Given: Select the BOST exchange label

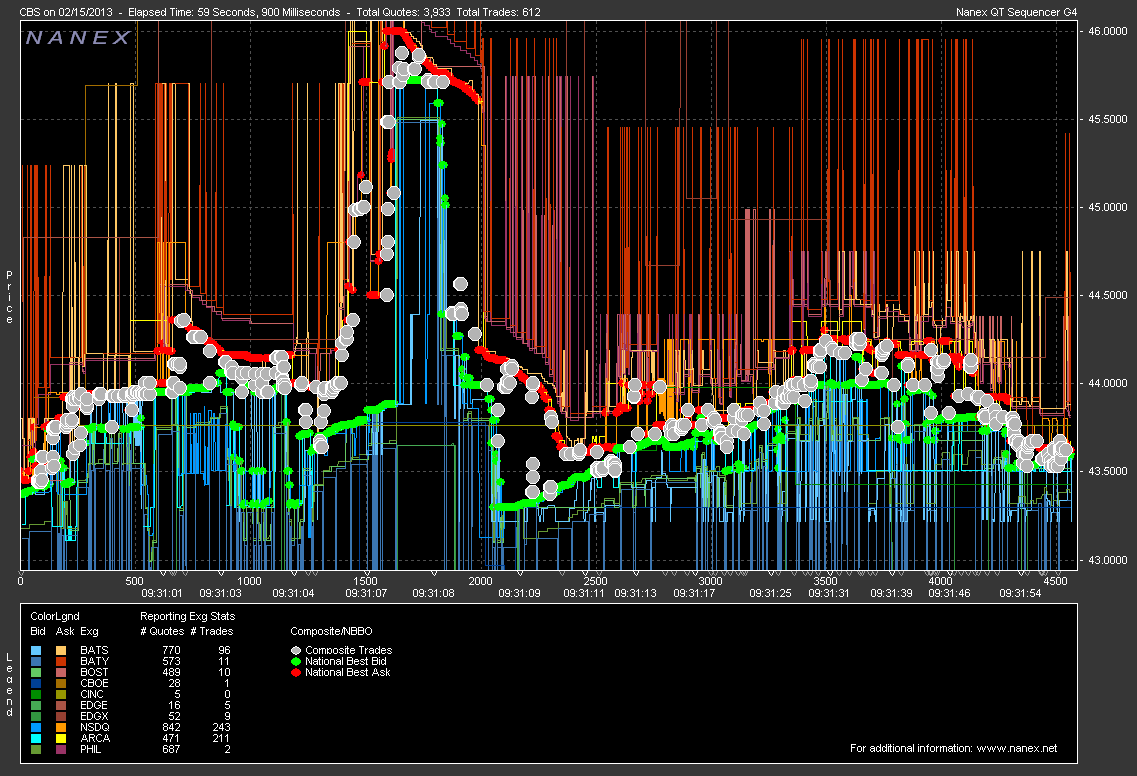Looking at the screenshot, I should pyautogui.click(x=94, y=672).
